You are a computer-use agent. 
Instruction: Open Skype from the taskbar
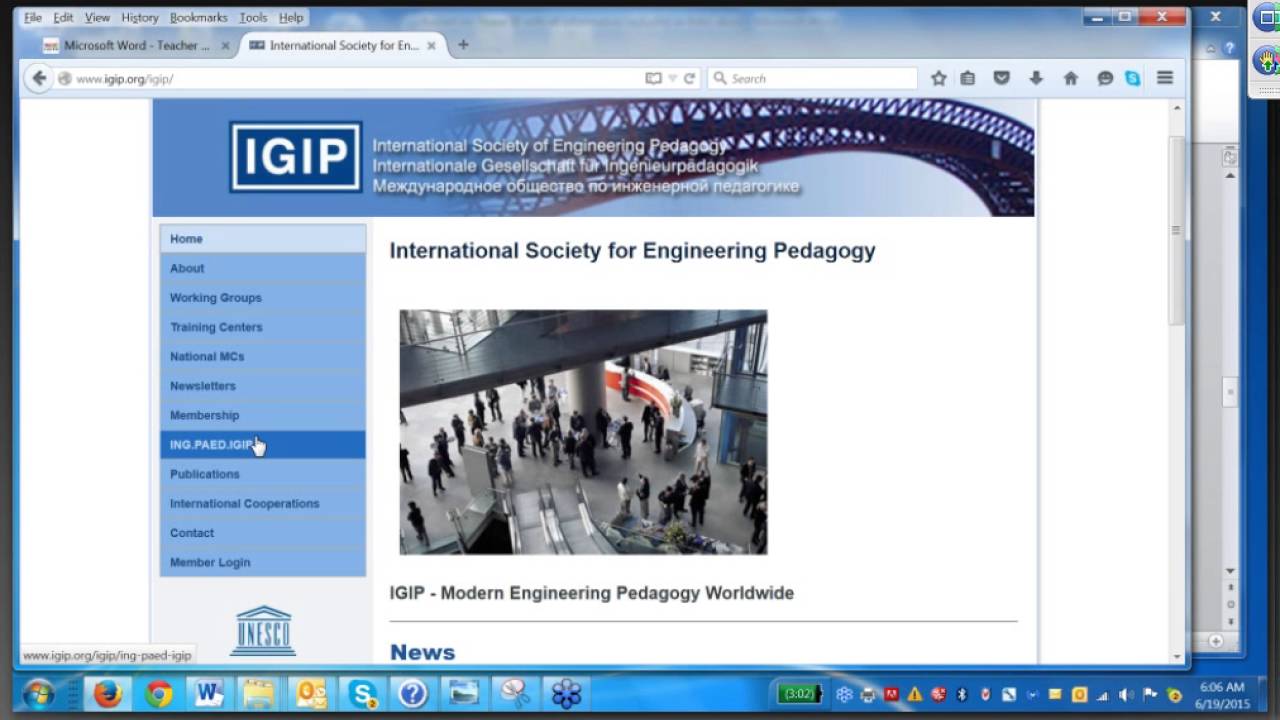point(362,693)
